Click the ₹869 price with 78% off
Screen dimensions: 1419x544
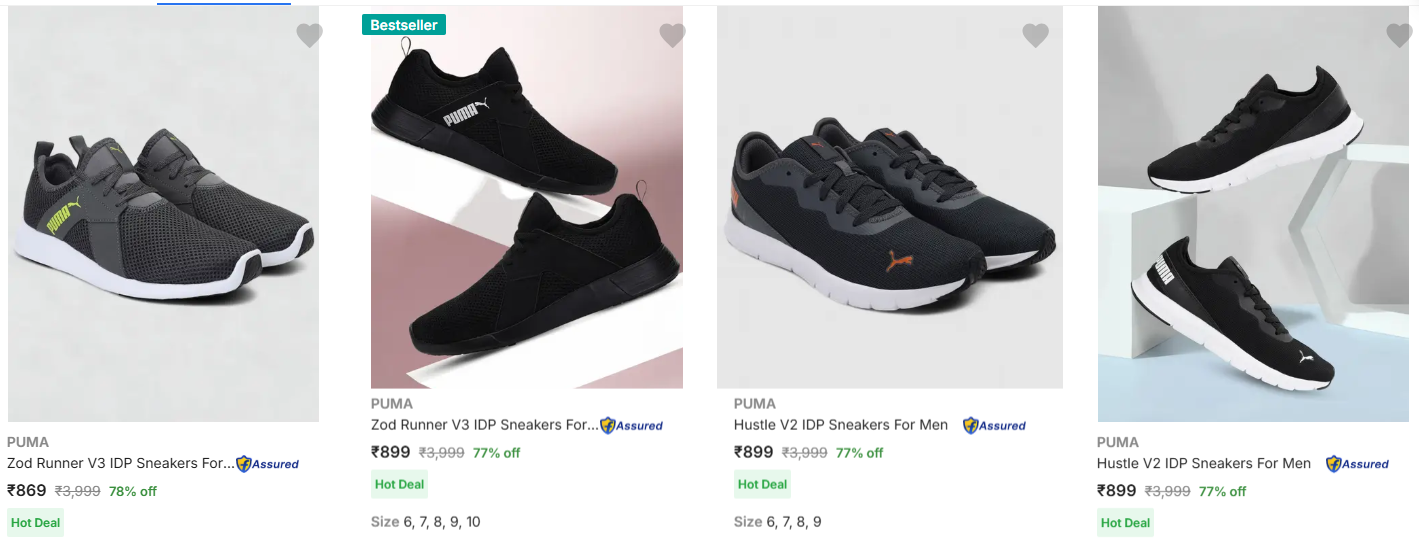[x=27, y=491]
